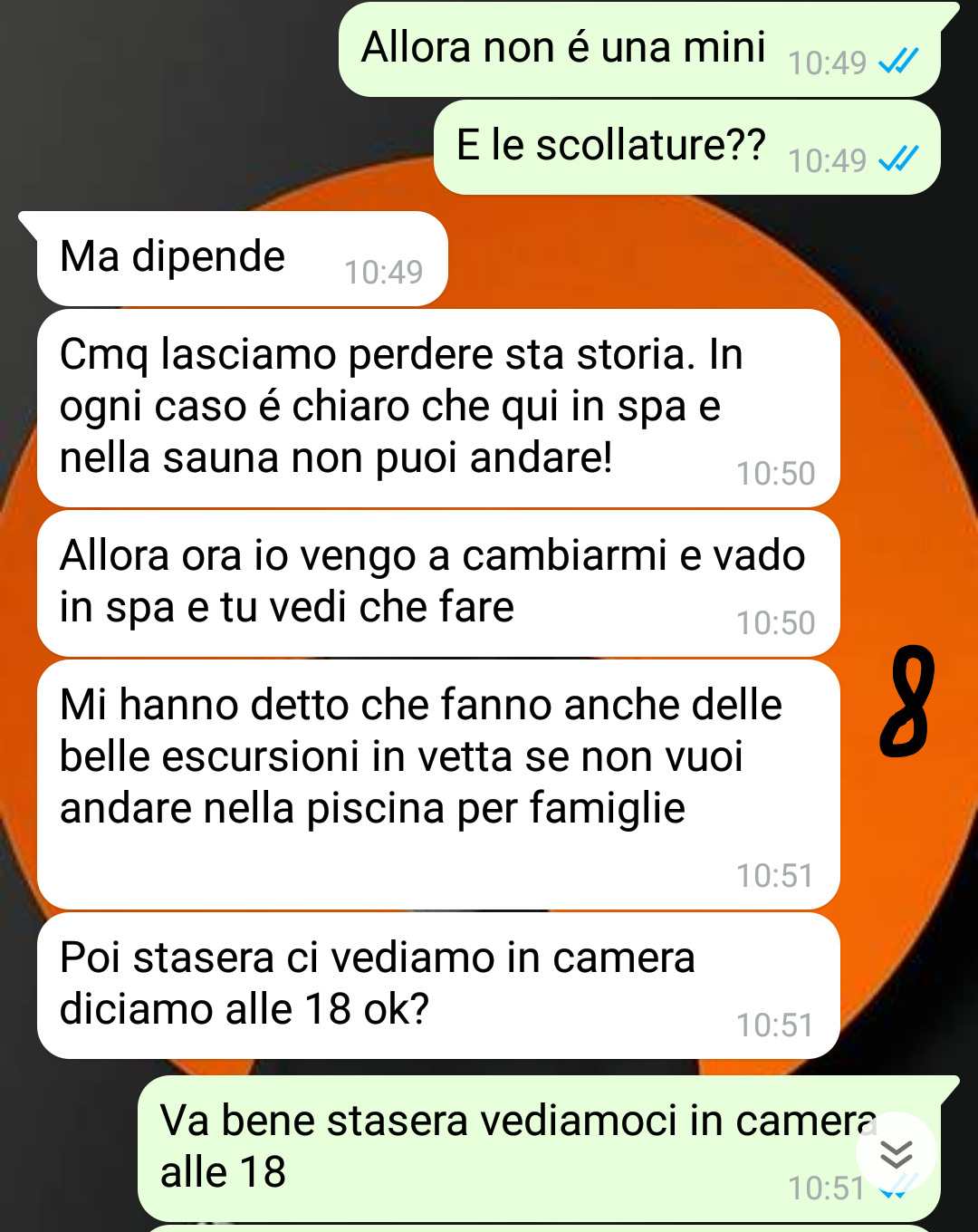978x1232 pixels.
Task: Tap message 'Allora ora io vengo a cambiarmi'
Action: pos(438,583)
